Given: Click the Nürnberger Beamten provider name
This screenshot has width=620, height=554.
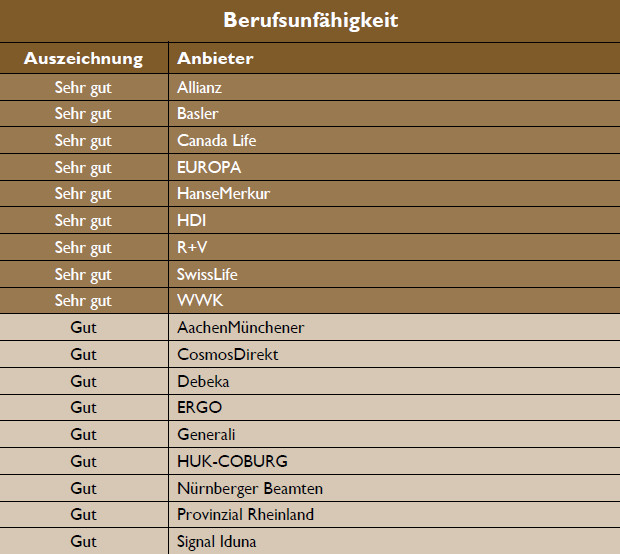Looking at the screenshot, I should (249, 488).
